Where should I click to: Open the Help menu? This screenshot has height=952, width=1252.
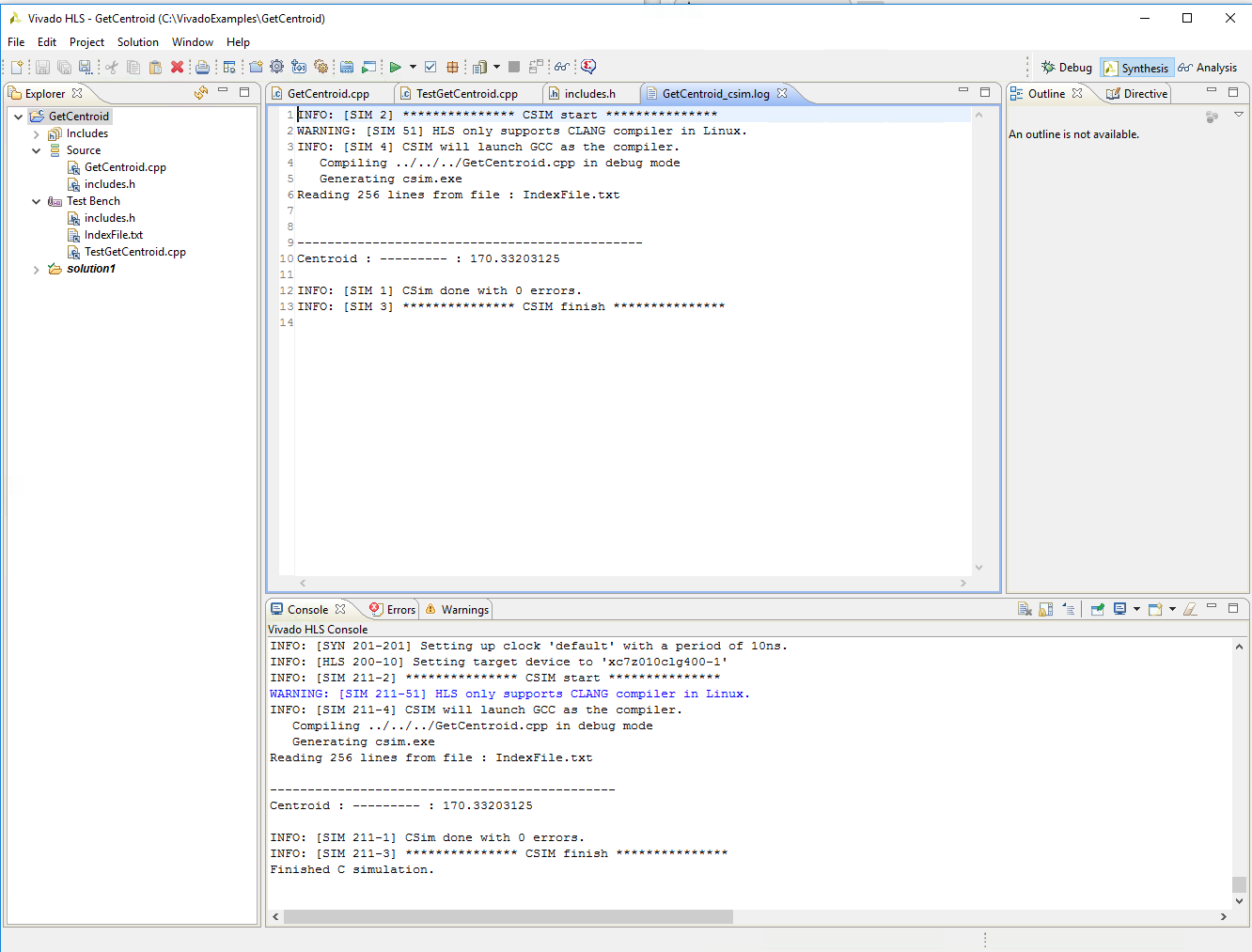tap(238, 42)
